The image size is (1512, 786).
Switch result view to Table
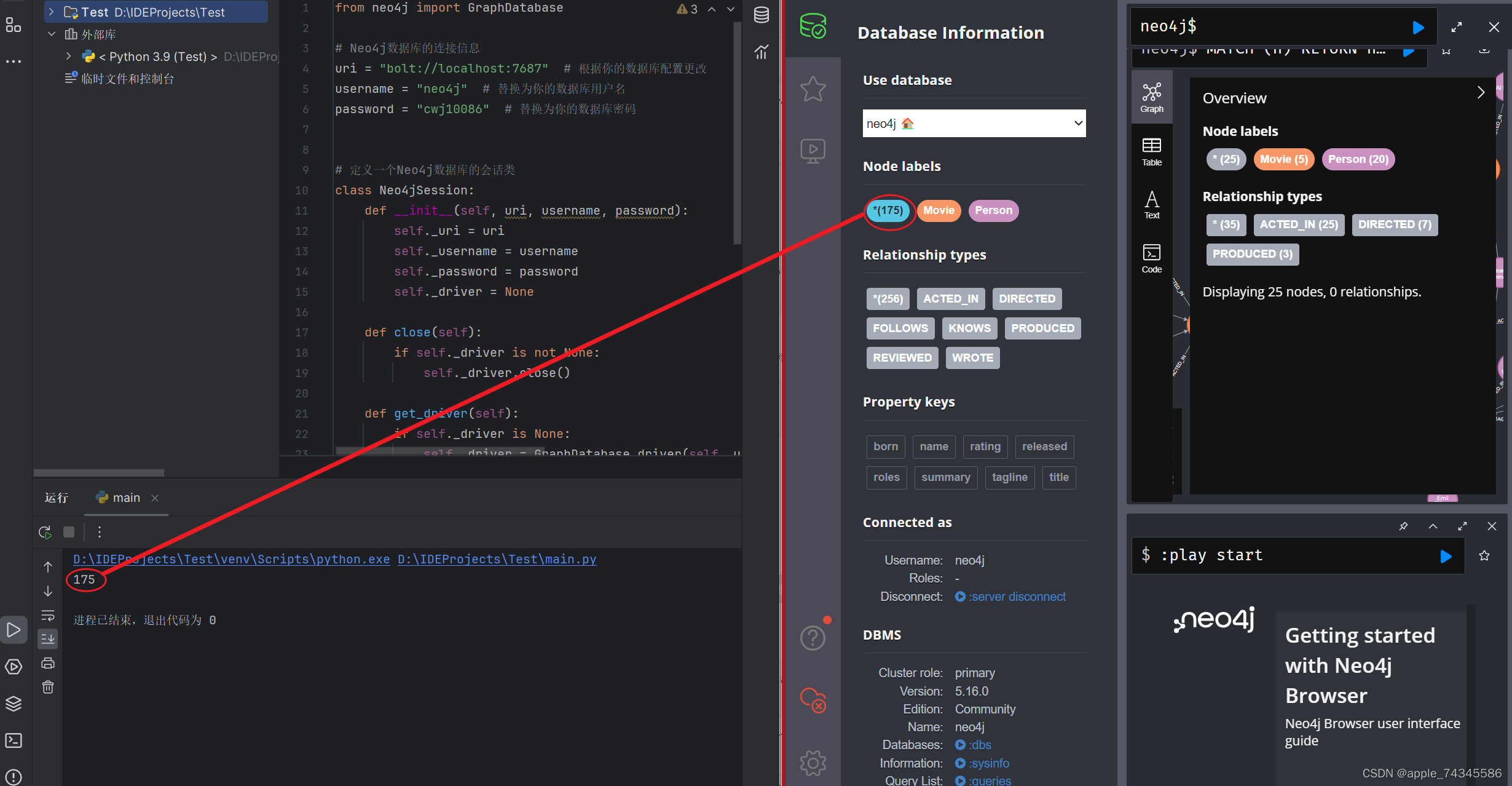click(x=1151, y=151)
